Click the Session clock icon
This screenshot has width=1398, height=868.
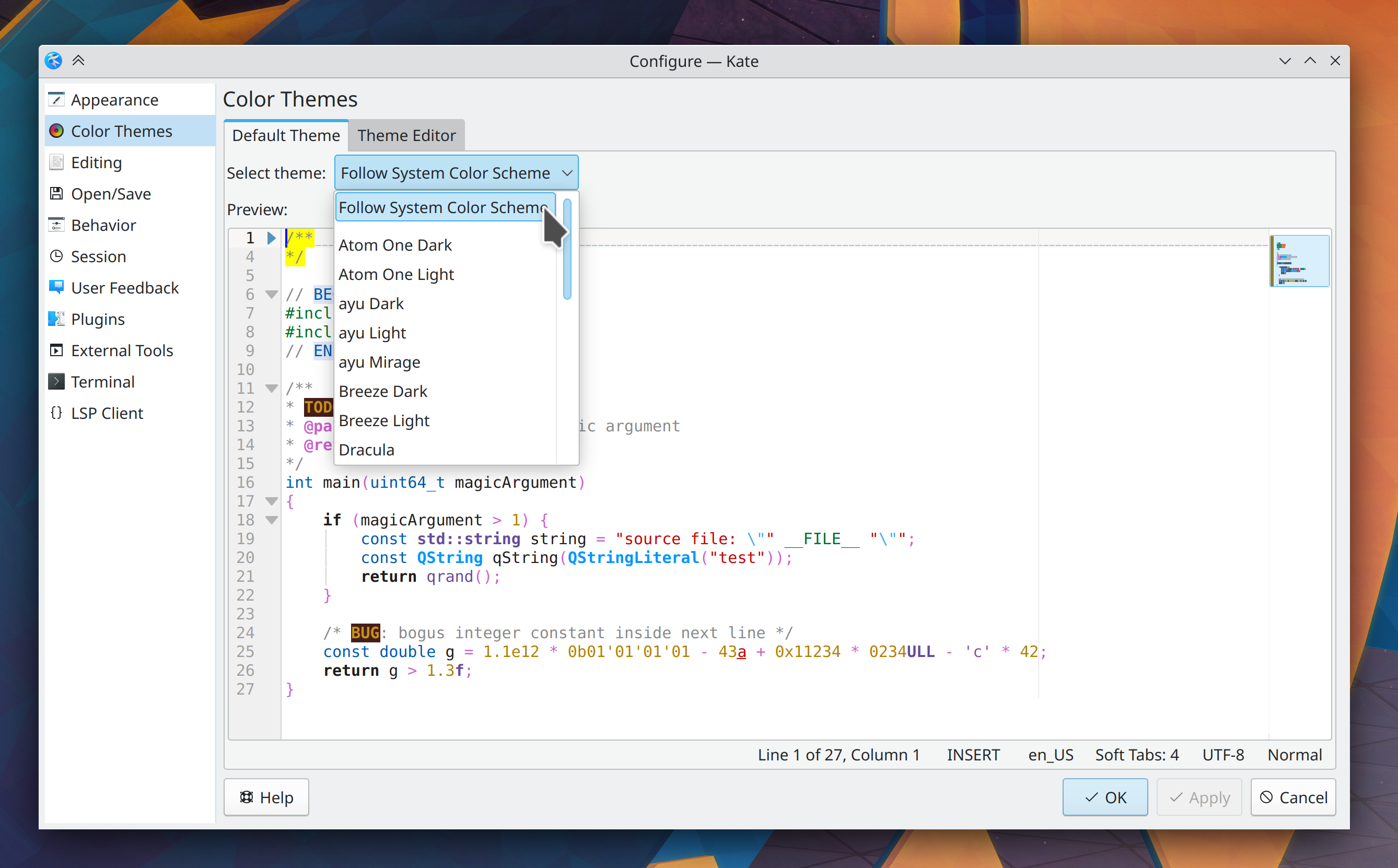56,256
